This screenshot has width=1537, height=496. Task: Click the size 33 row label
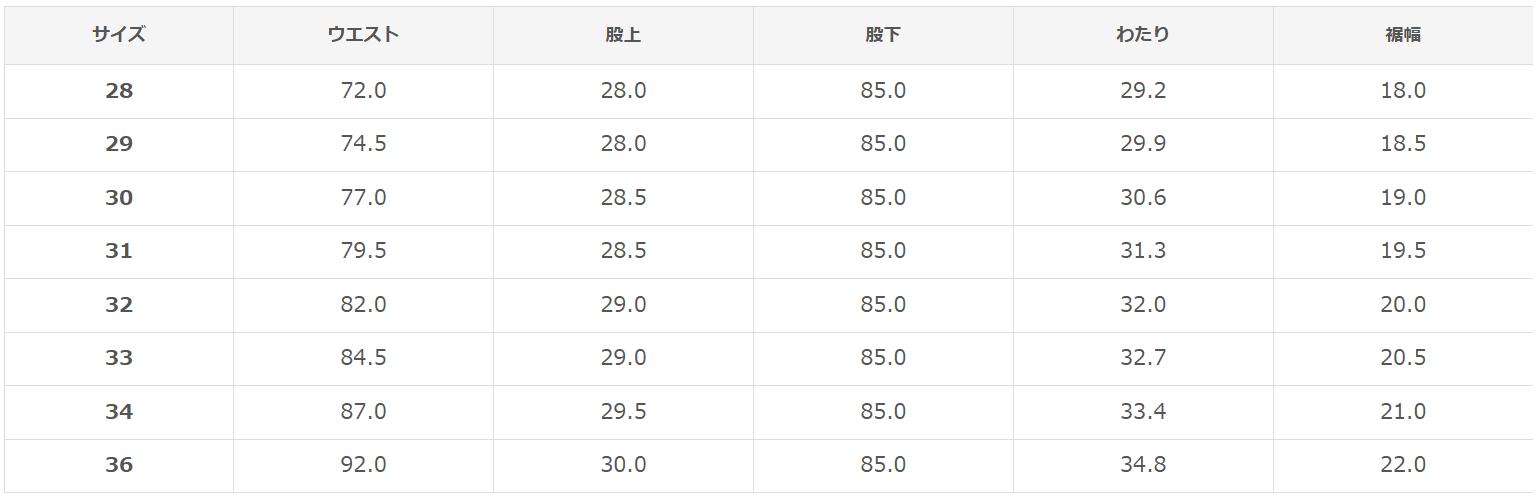pos(119,358)
